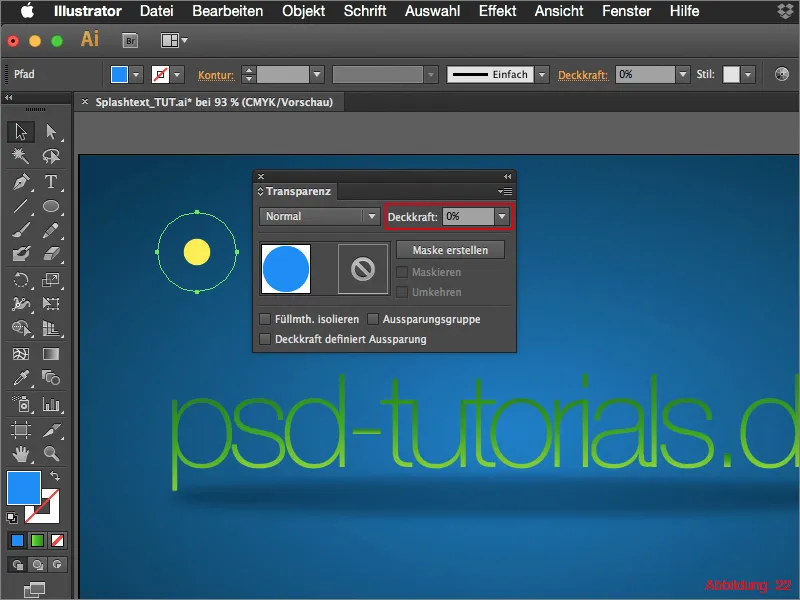Select the Gradient tool

51,354
